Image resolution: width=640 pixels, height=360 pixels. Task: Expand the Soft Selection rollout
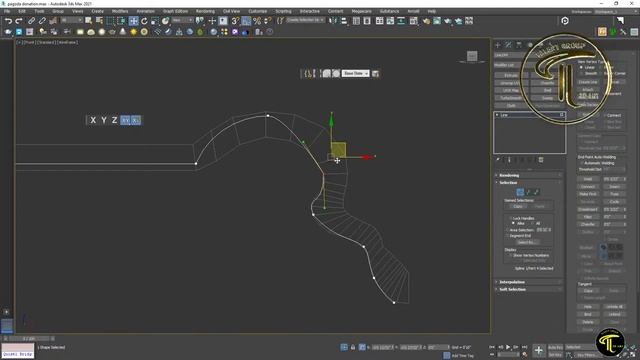tap(529, 289)
